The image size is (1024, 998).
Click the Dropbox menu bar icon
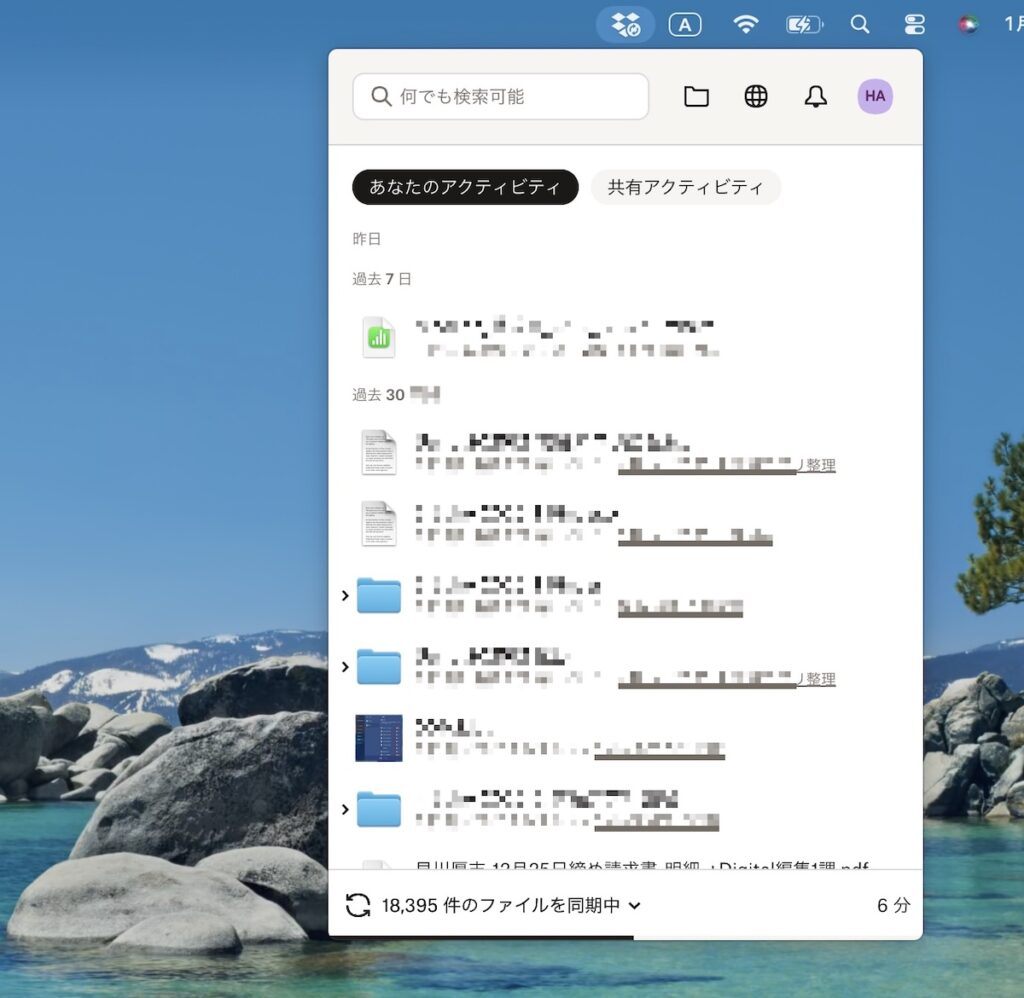tap(625, 24)
